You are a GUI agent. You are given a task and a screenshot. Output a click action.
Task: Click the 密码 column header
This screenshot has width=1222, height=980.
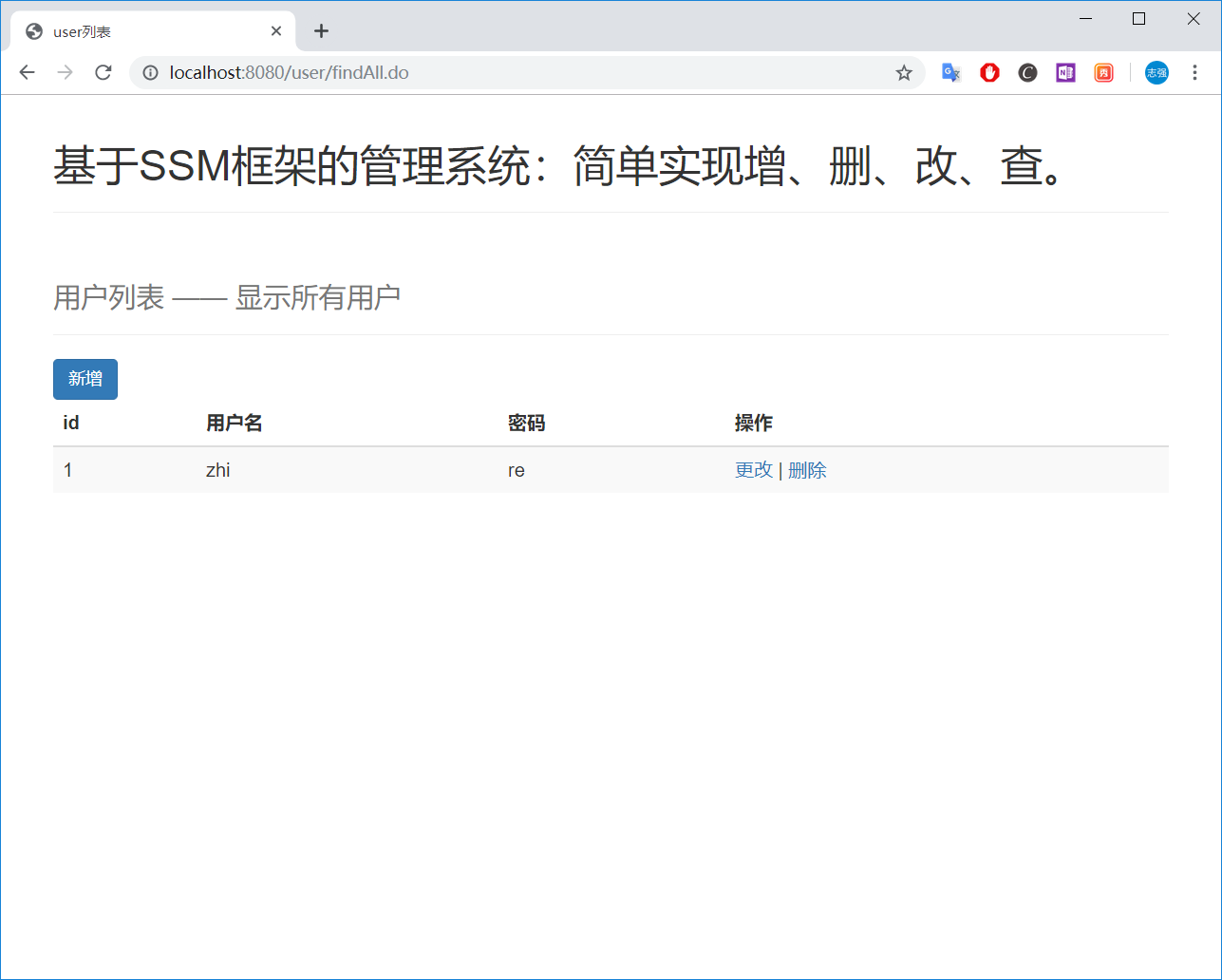click(x=527, y=423)
